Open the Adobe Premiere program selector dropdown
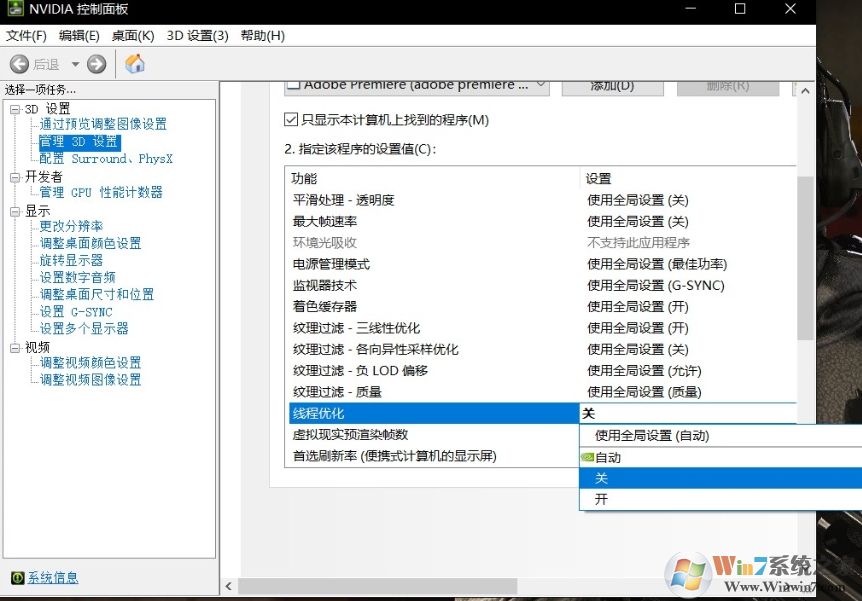 539,85
